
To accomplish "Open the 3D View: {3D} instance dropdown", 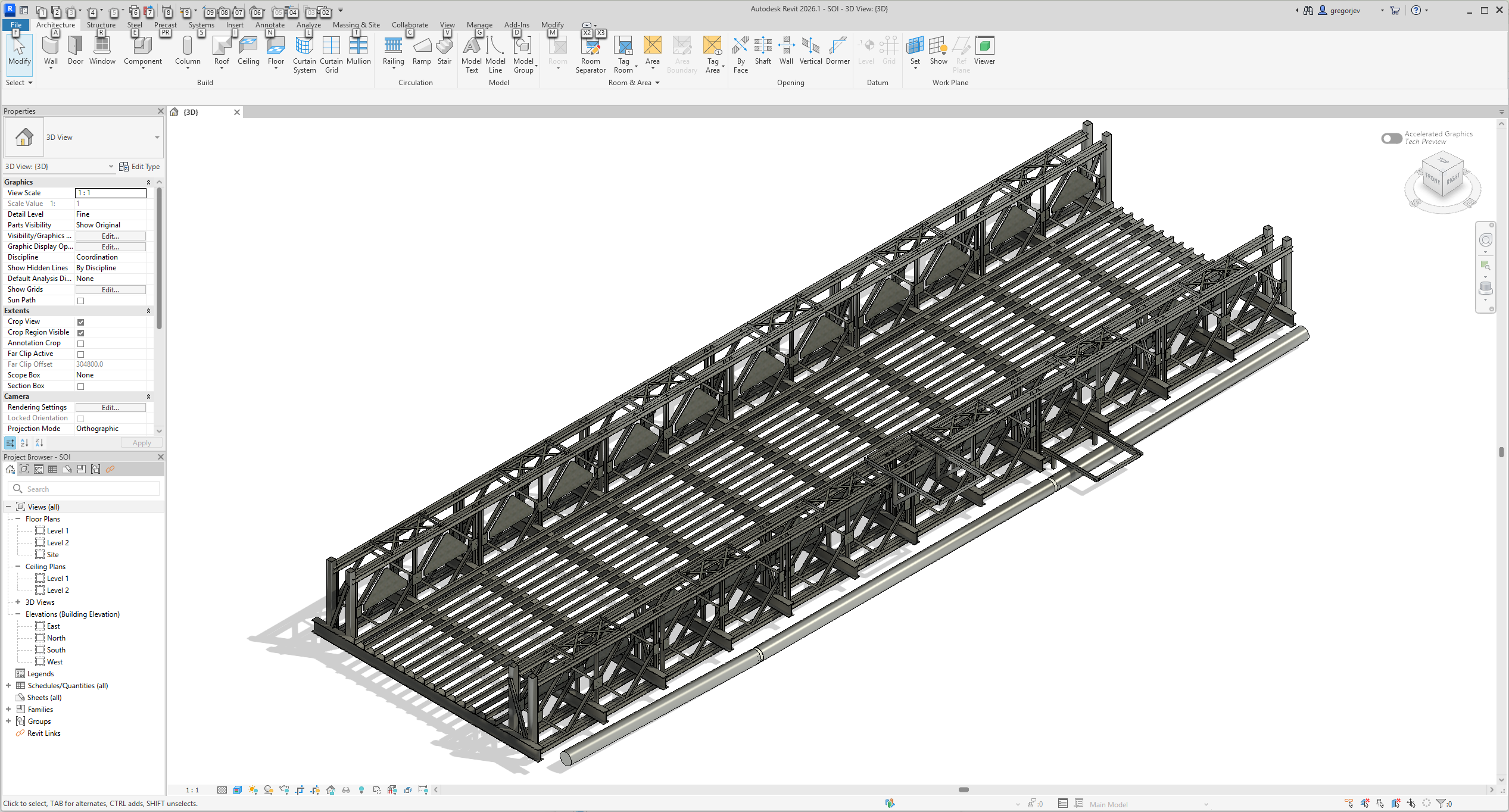I will click(111, 167).
